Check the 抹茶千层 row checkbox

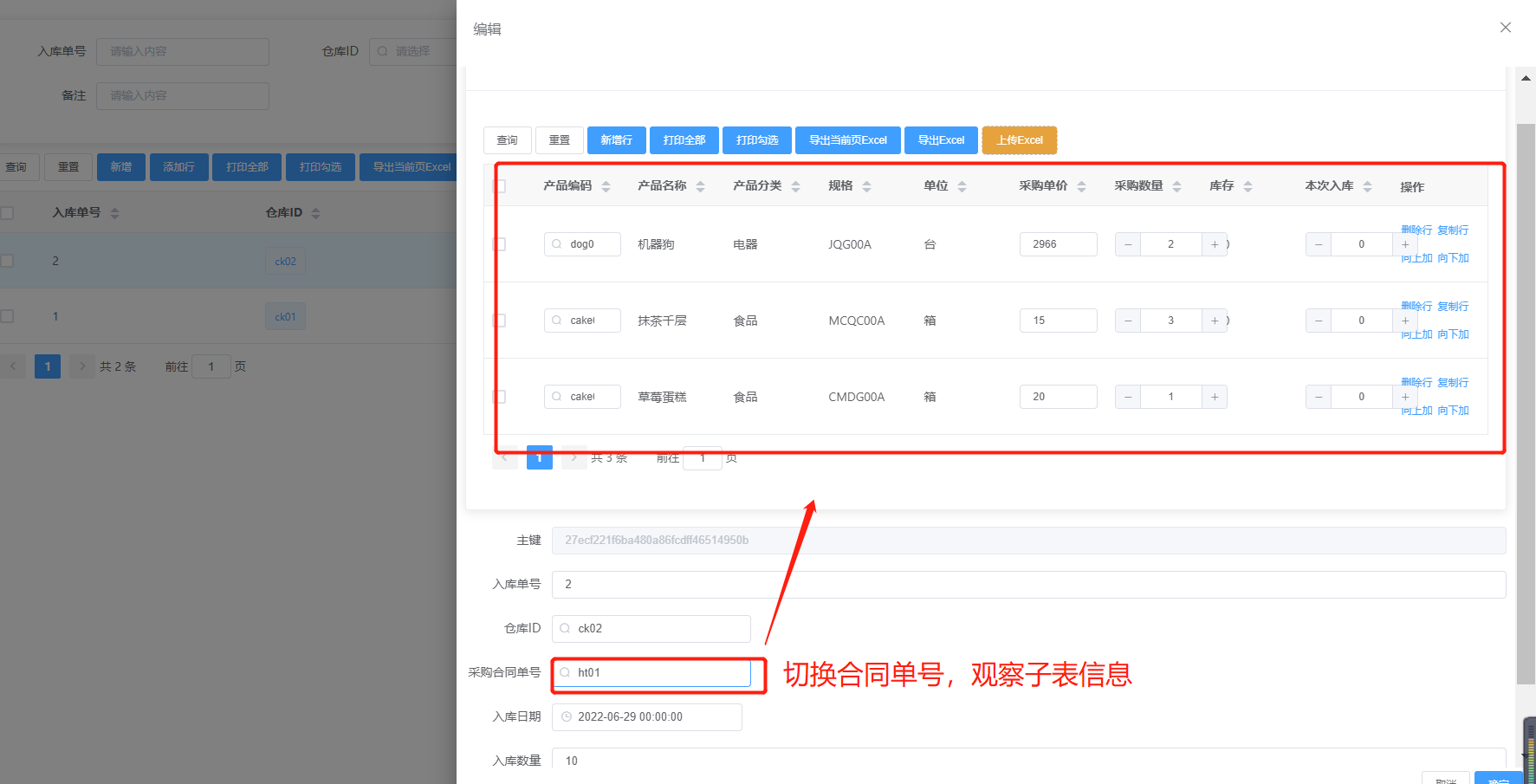(x=499, y=321)
